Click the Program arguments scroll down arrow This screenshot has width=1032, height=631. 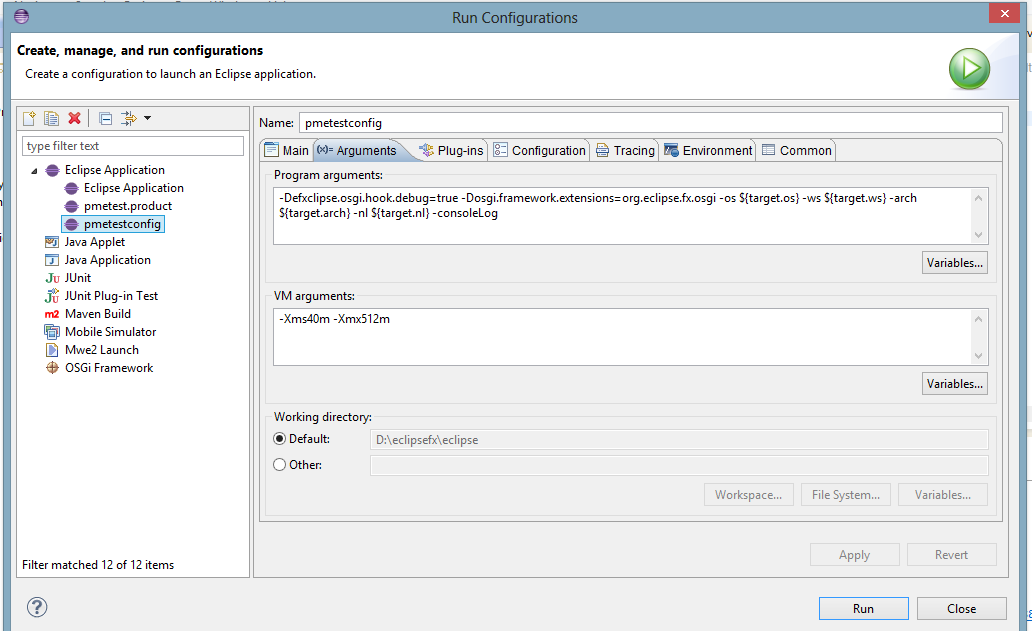979,235
